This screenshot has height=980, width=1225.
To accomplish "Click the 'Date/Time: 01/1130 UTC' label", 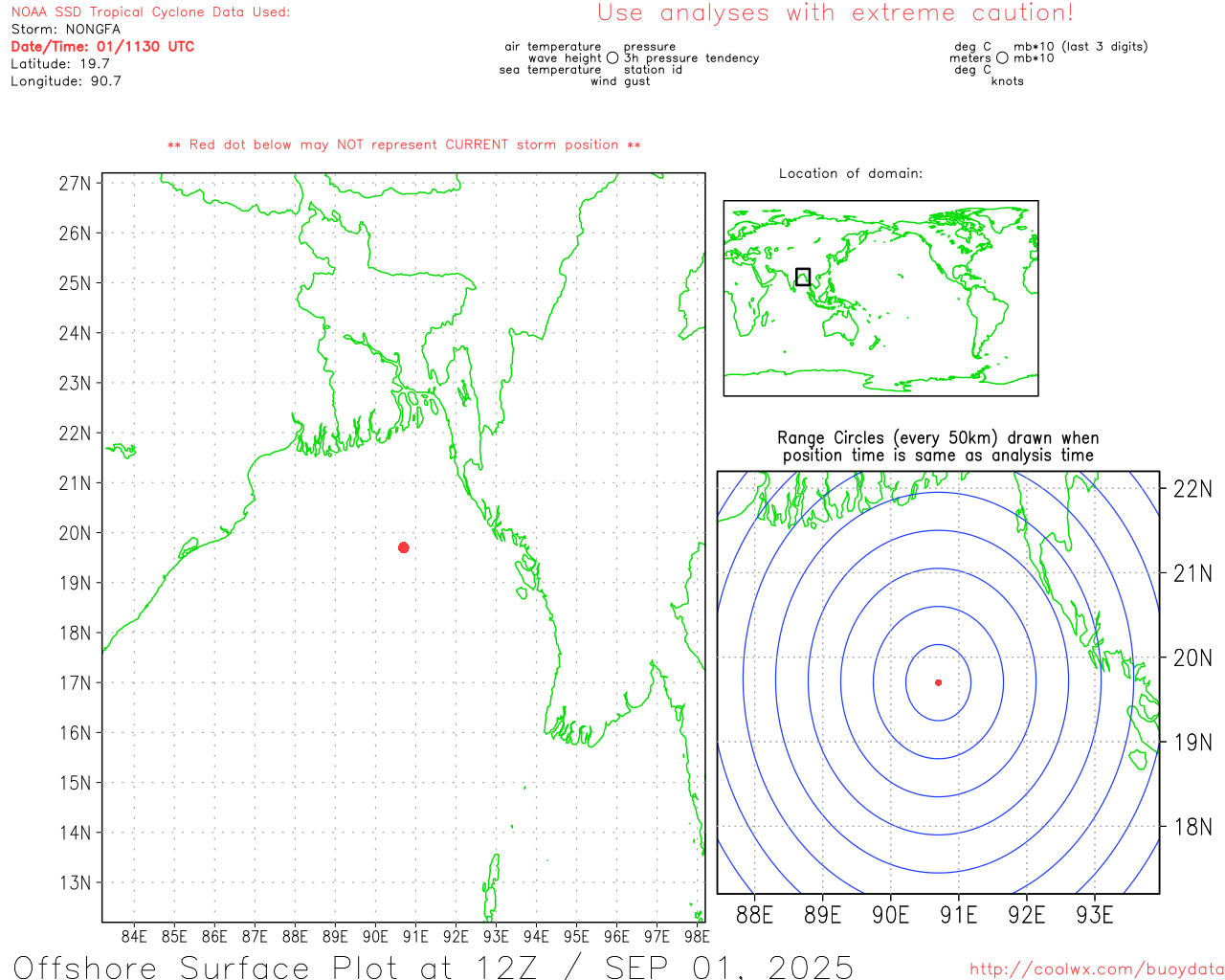I will pos(102,46).
